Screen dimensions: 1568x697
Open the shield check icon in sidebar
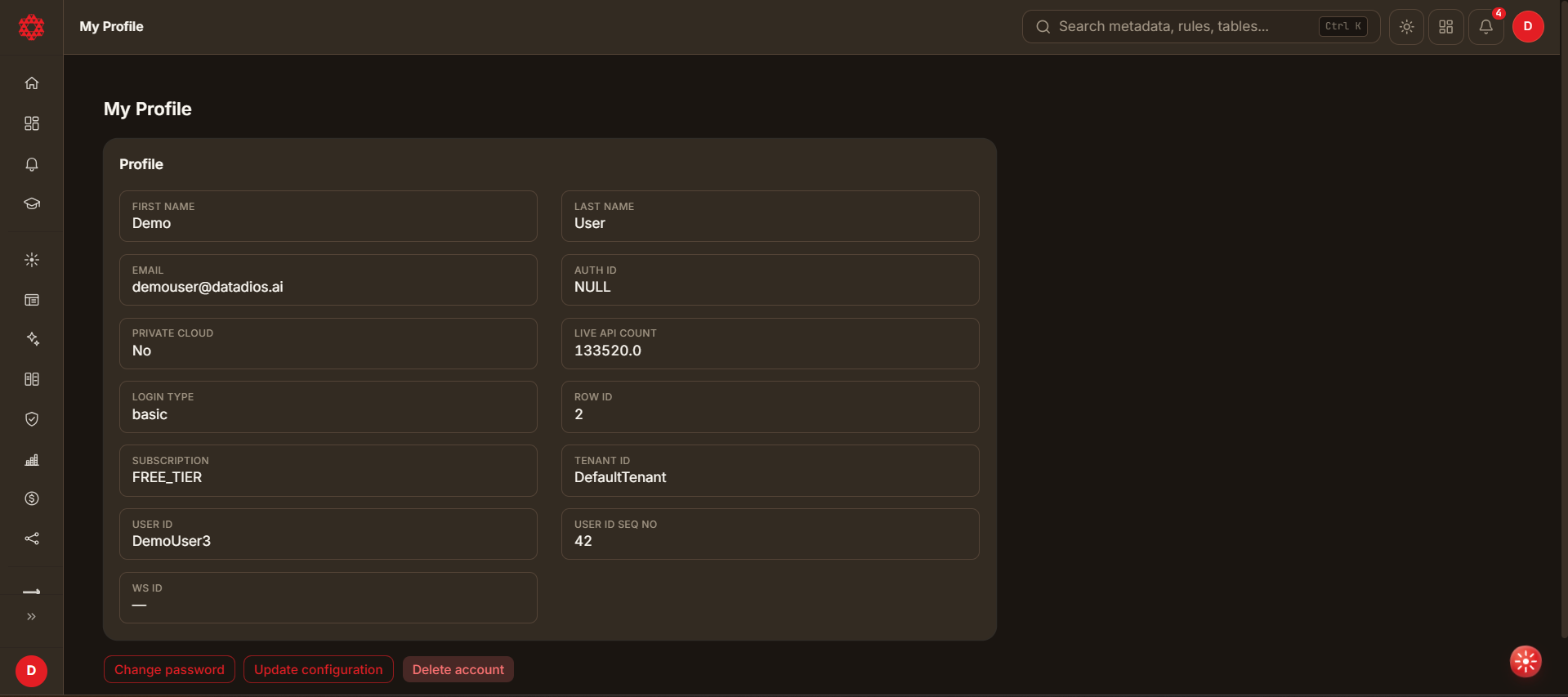(32, 419)
